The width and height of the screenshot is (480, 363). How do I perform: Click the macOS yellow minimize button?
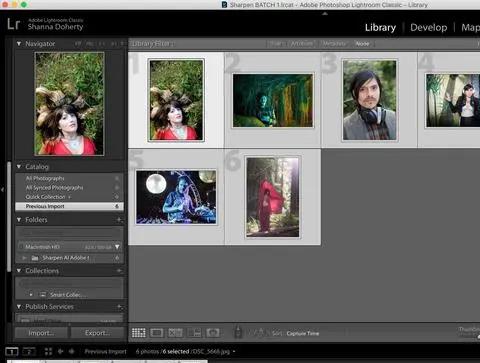click(x=14, y=5)
